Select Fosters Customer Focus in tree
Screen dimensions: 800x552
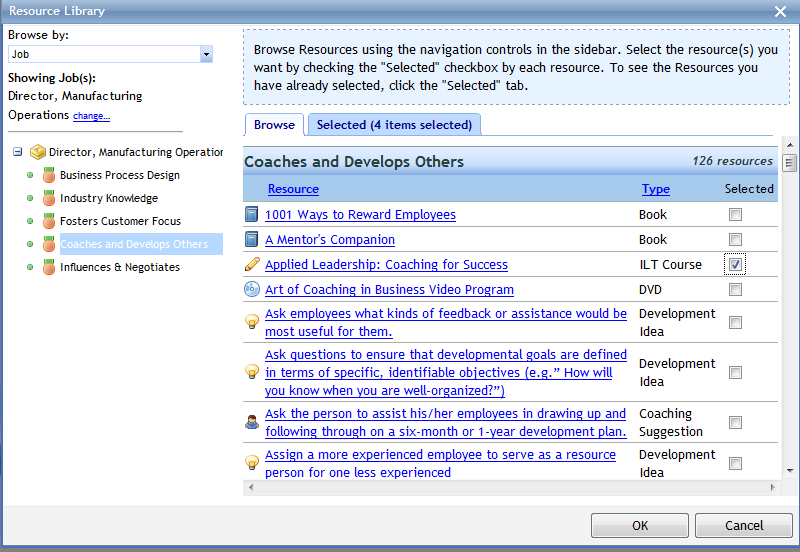(x=120, y=221)
